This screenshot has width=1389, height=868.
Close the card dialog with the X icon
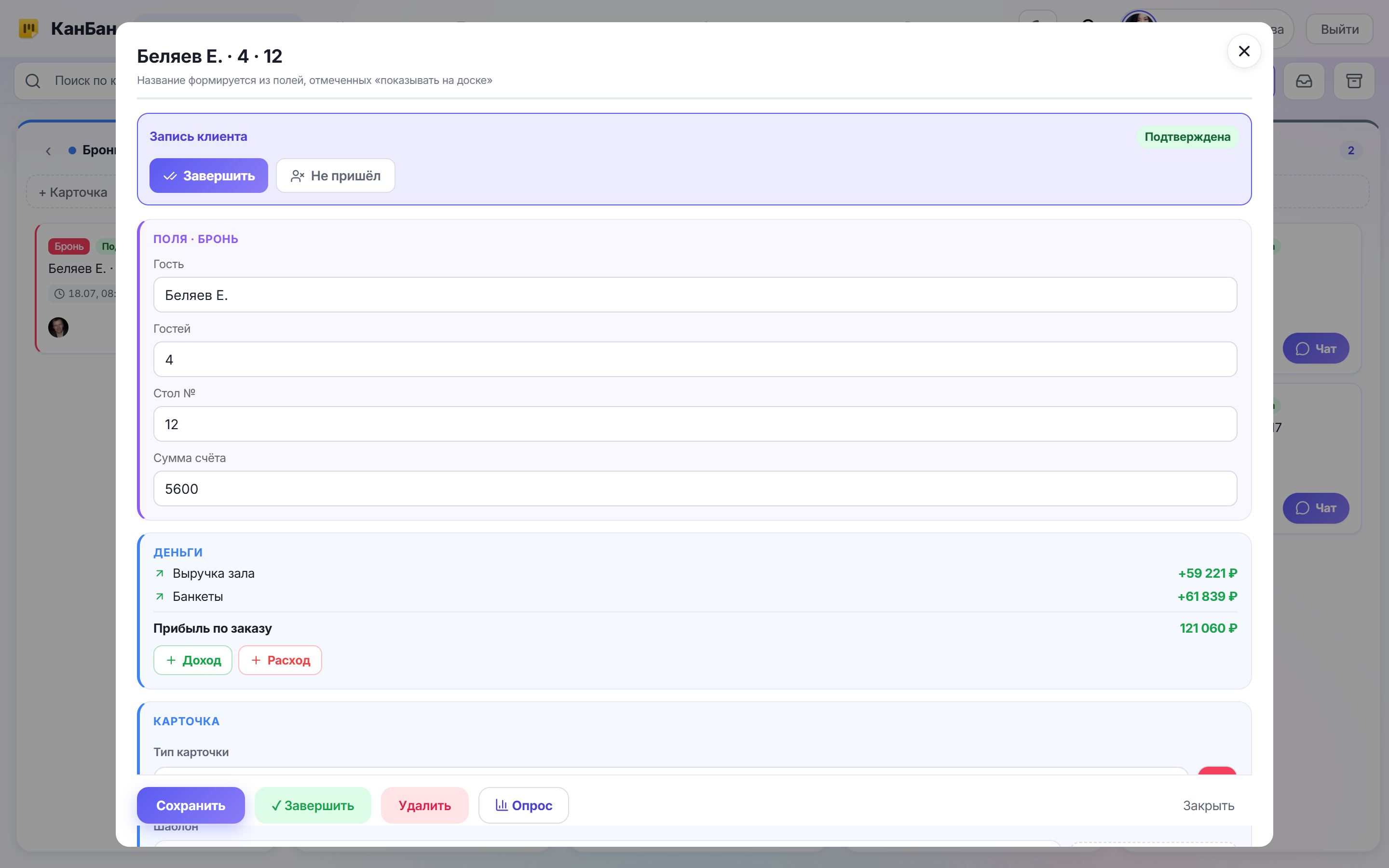point(1243,52)
